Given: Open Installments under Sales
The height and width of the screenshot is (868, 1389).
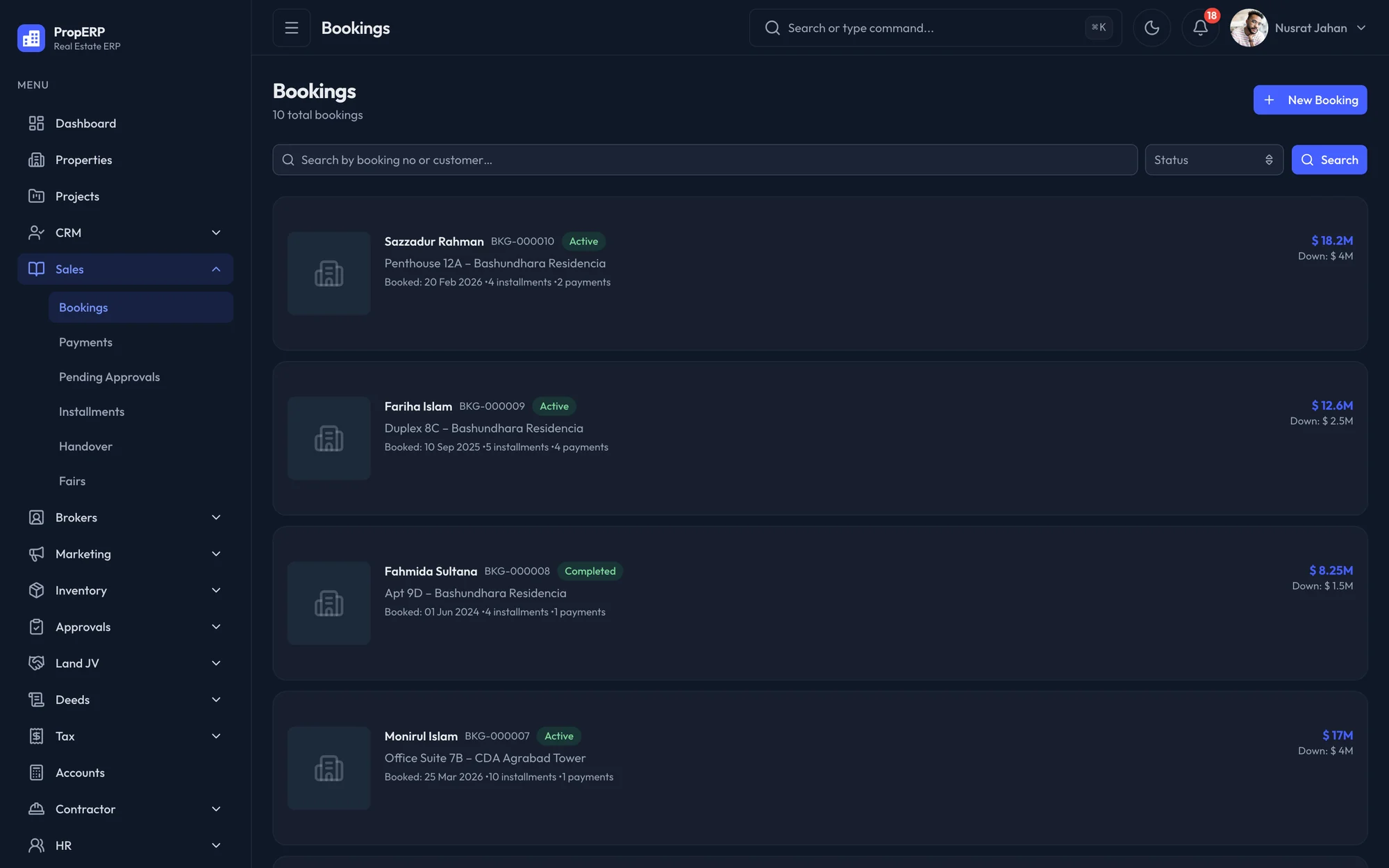Looking at the screenshot, I should click(x=141, y=412).
